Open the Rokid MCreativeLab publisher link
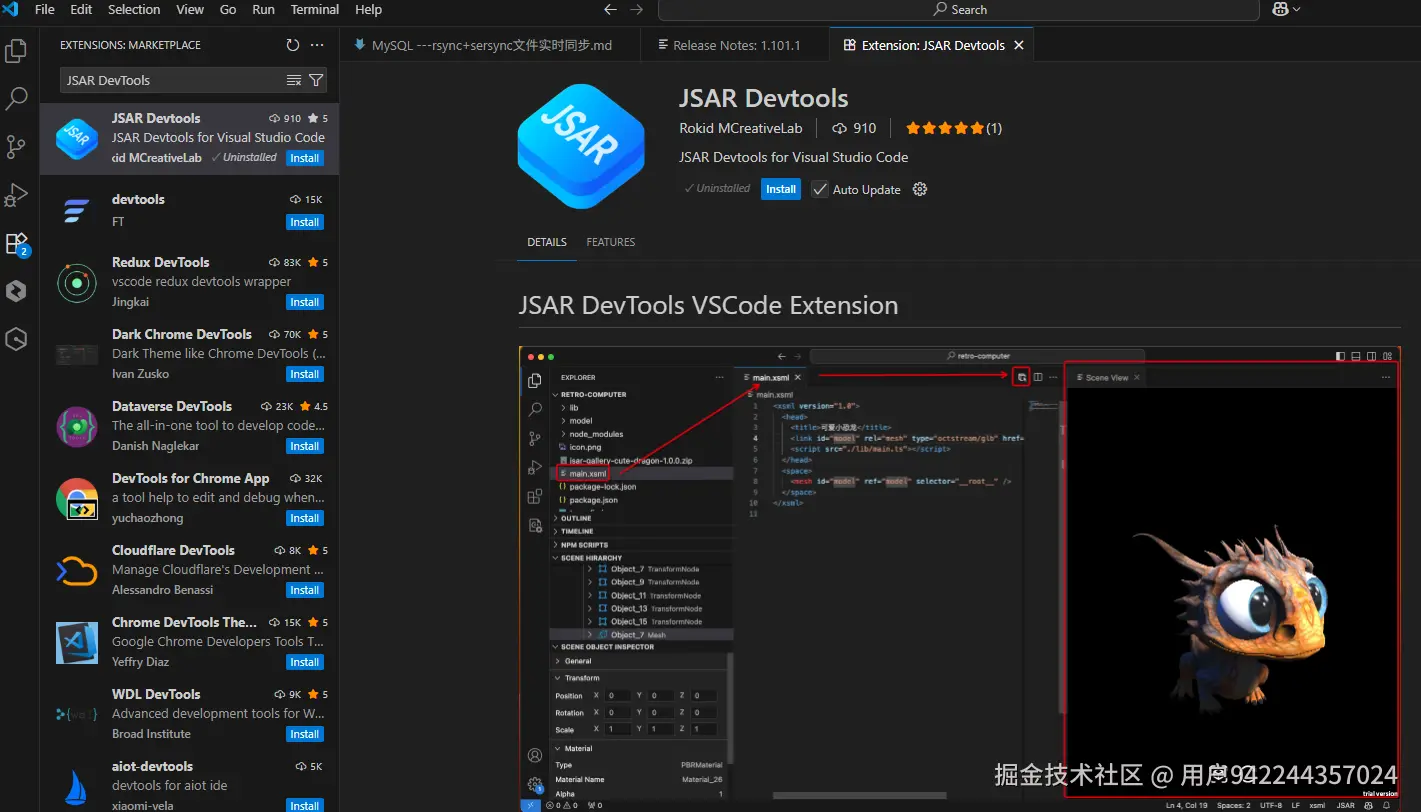The height and width of the screenshot is (812, 1421). tap(740, 128)
